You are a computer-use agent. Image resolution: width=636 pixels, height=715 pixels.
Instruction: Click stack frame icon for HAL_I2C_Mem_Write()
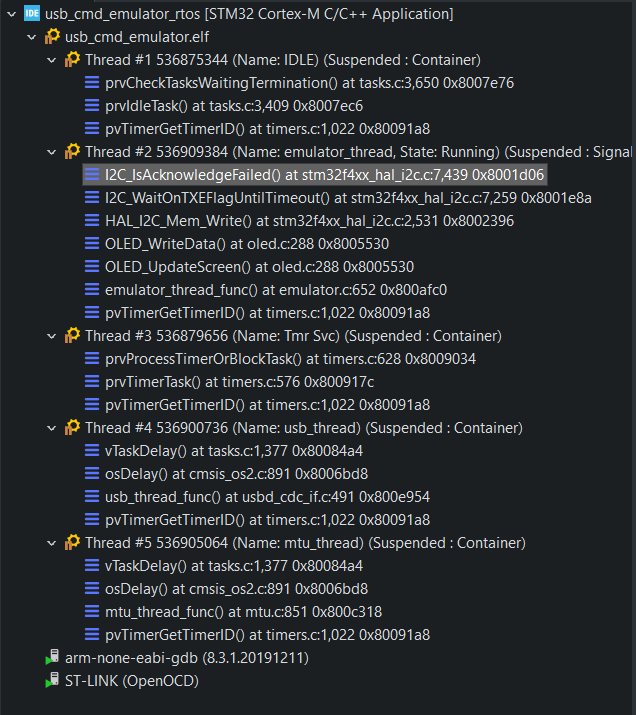pyautogui.click(x=92, y=221)
